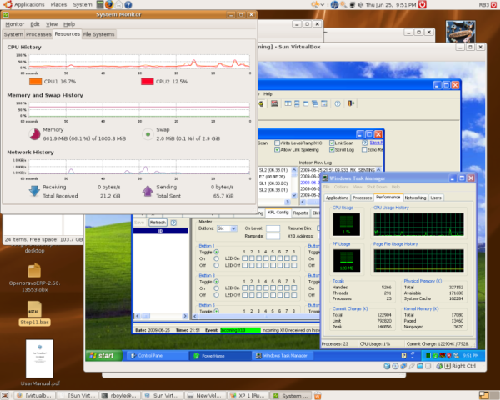Click the Task Manager title bar icon
Screen dimensions: 500x400
[325, 178]
